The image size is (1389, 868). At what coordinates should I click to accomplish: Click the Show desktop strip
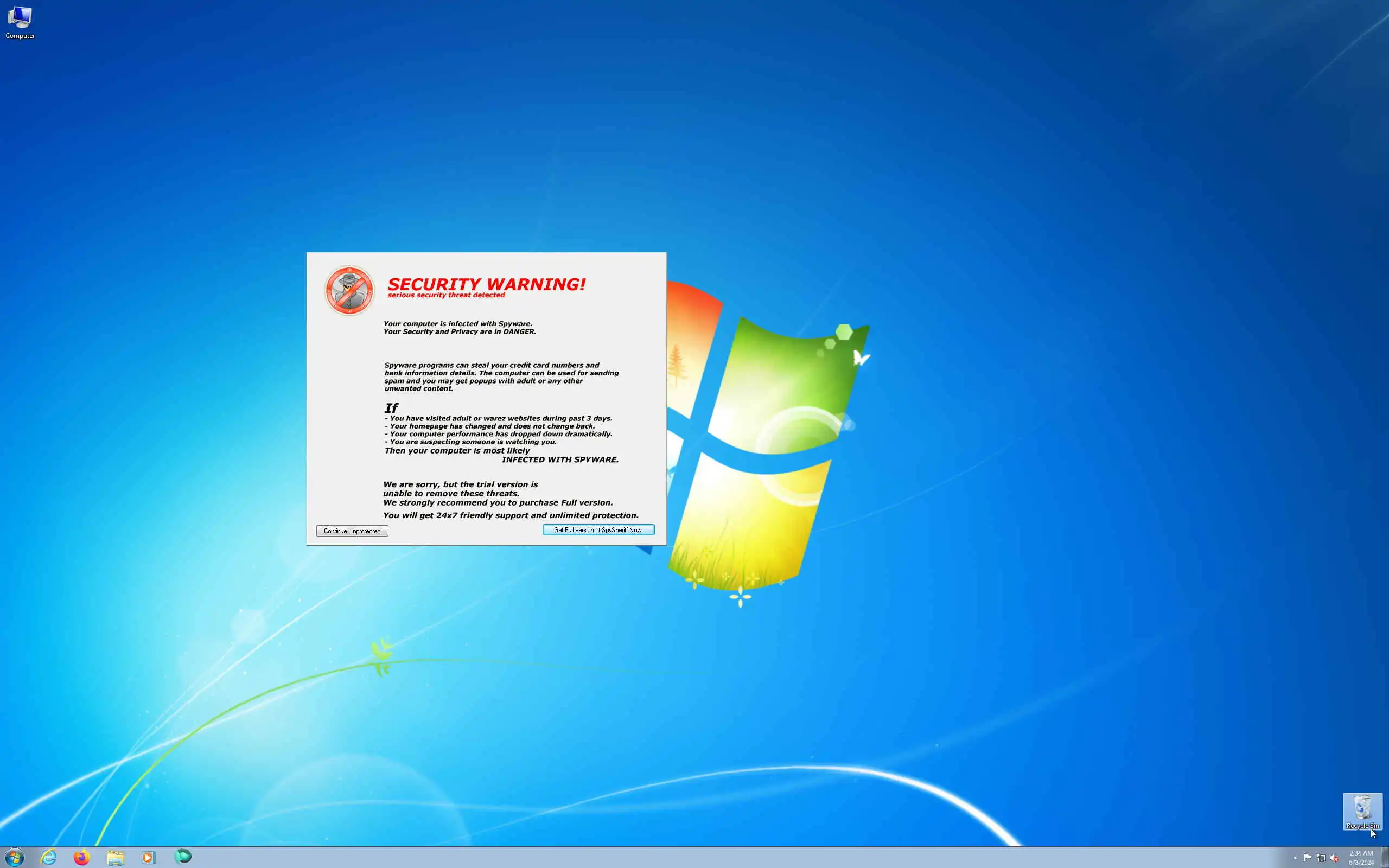point(1385,858)
